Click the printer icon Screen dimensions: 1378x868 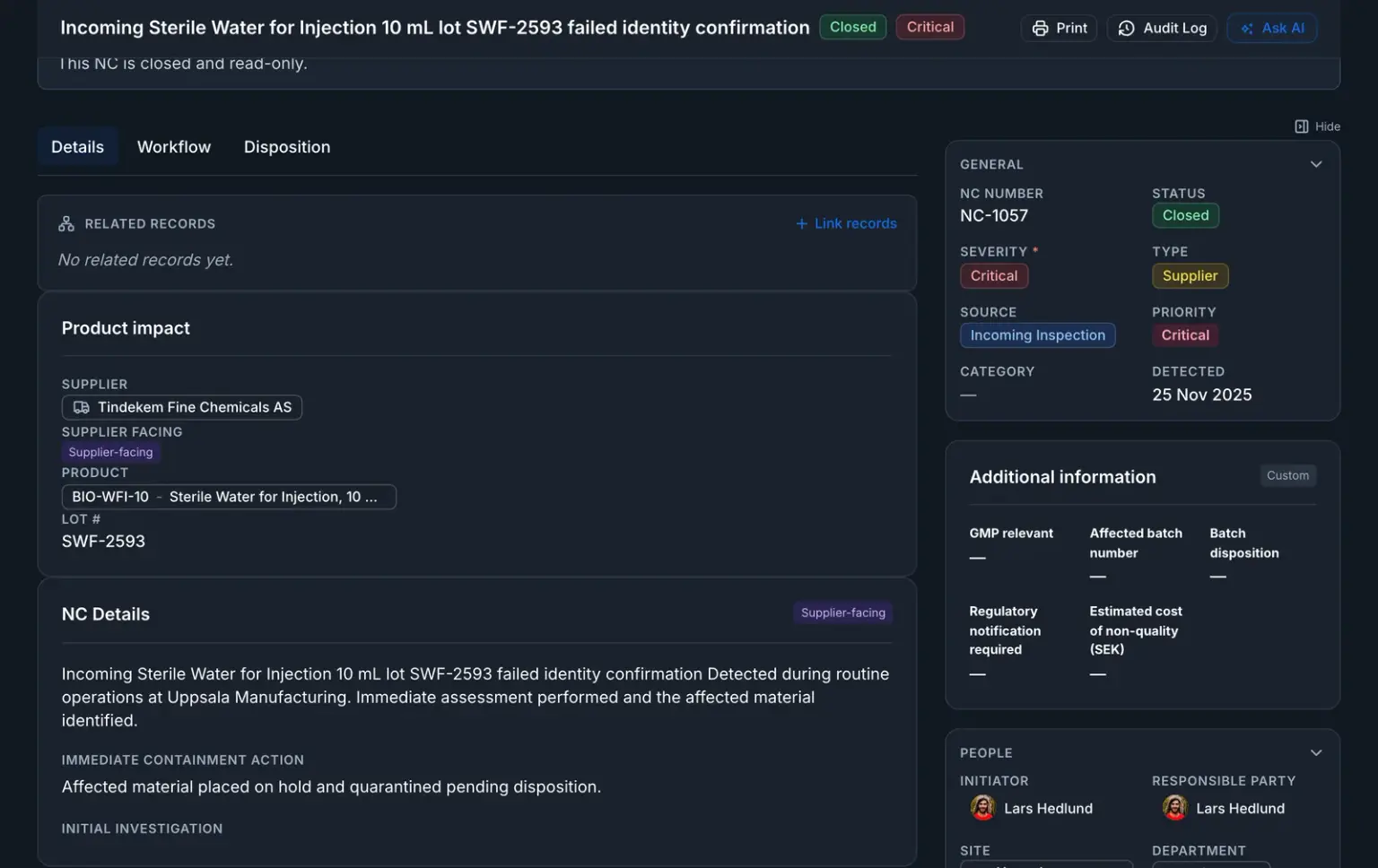1040,29
